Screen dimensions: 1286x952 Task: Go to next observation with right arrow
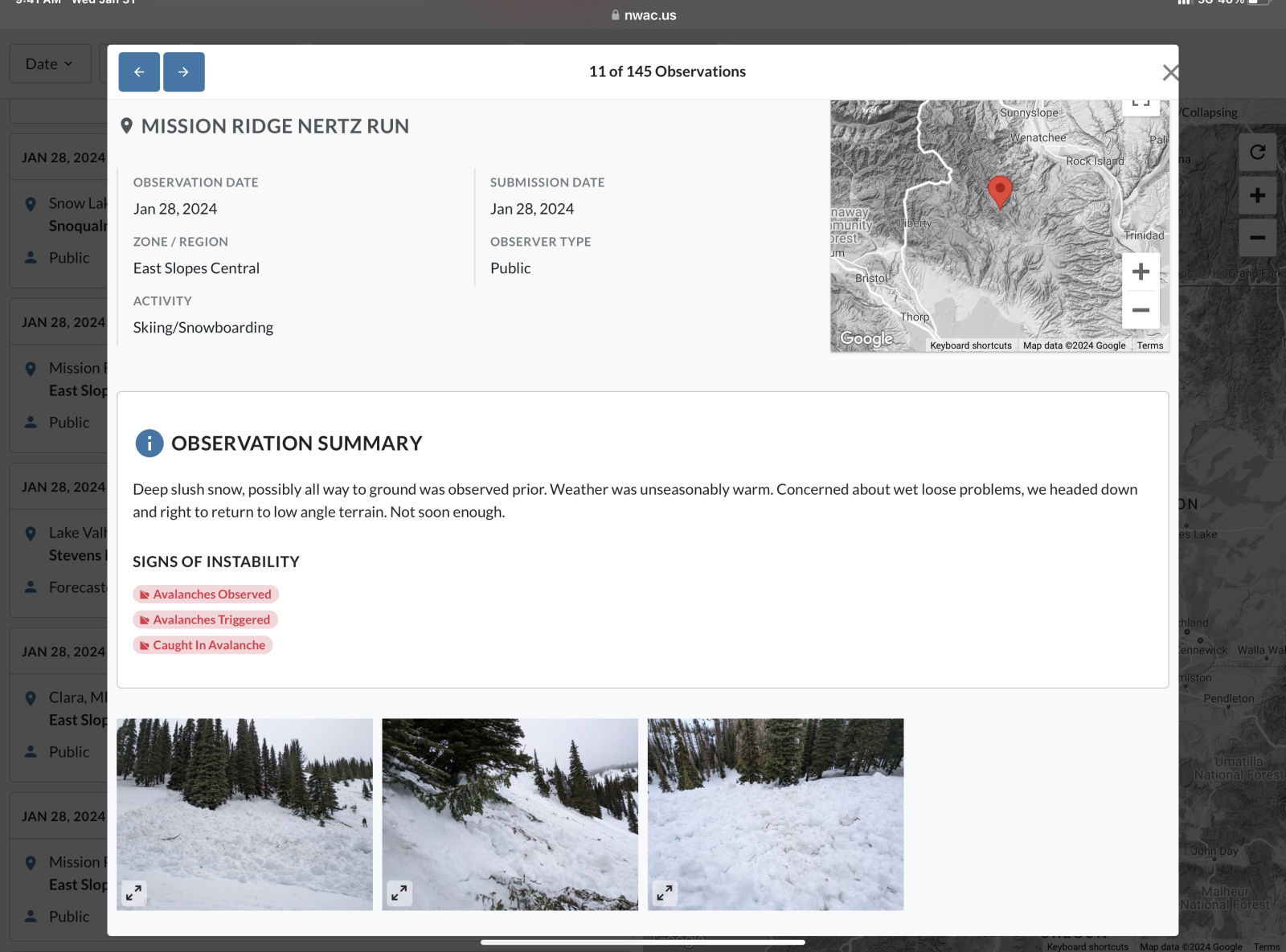coord(183,72)
